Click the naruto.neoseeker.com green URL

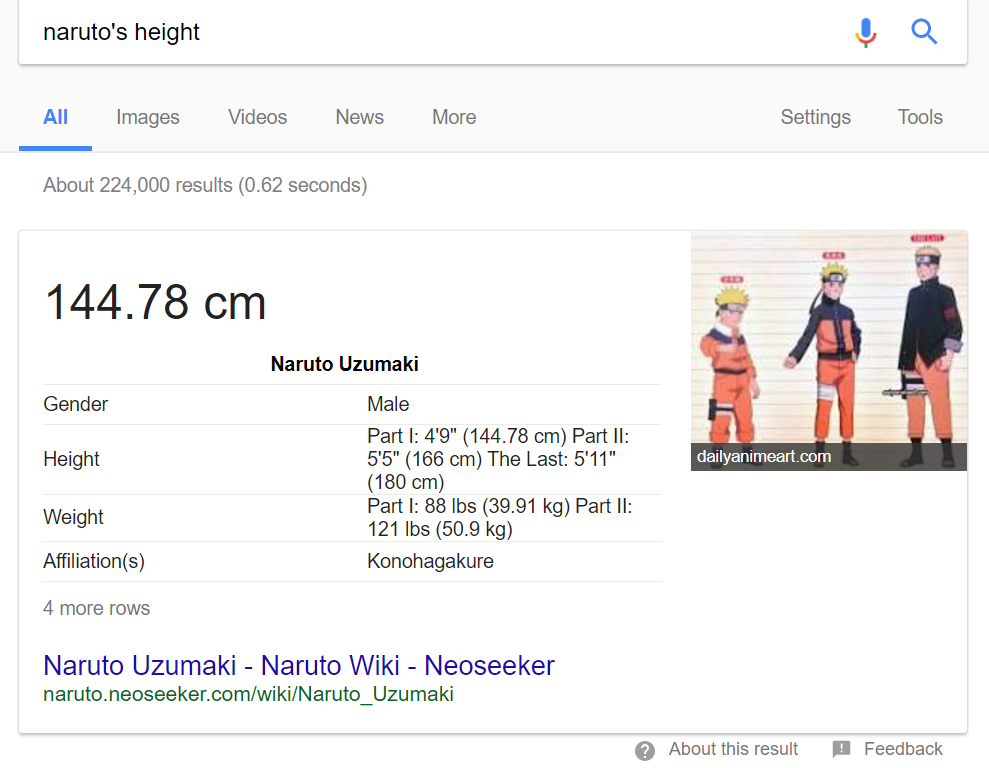pos(249,694)
